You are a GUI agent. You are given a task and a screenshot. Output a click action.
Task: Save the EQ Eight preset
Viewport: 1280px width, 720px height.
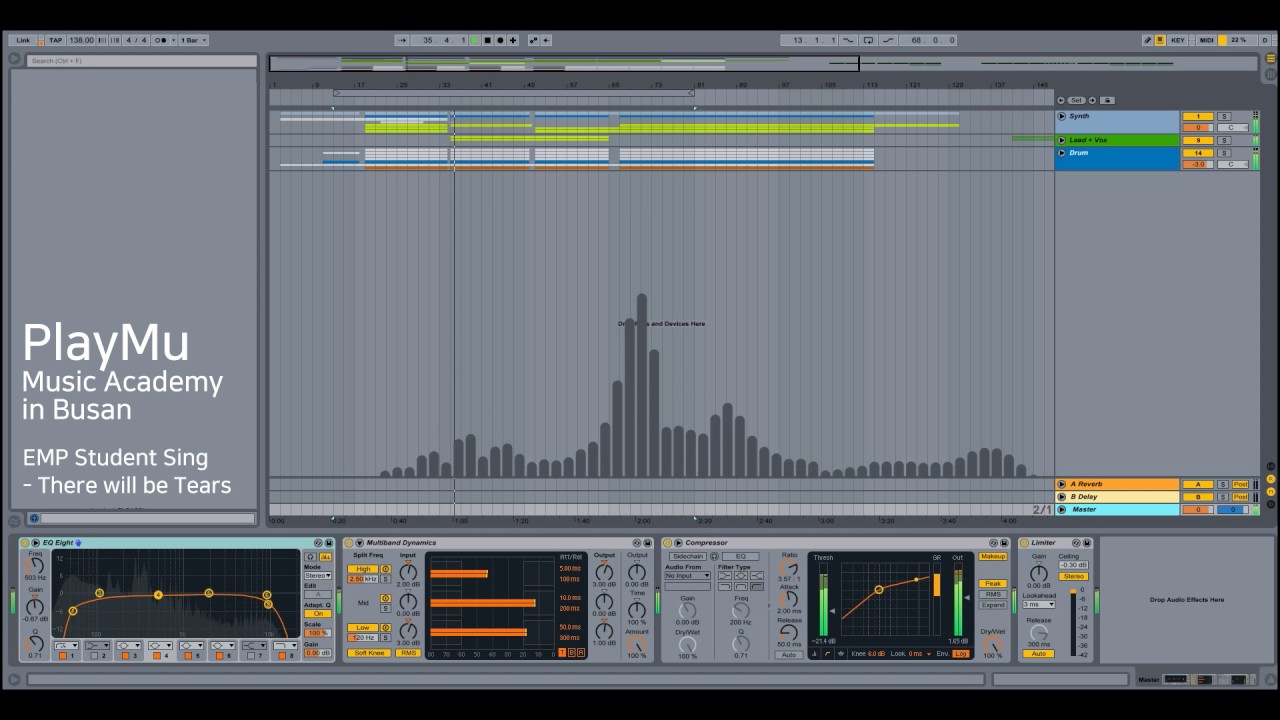pos(329,543)
